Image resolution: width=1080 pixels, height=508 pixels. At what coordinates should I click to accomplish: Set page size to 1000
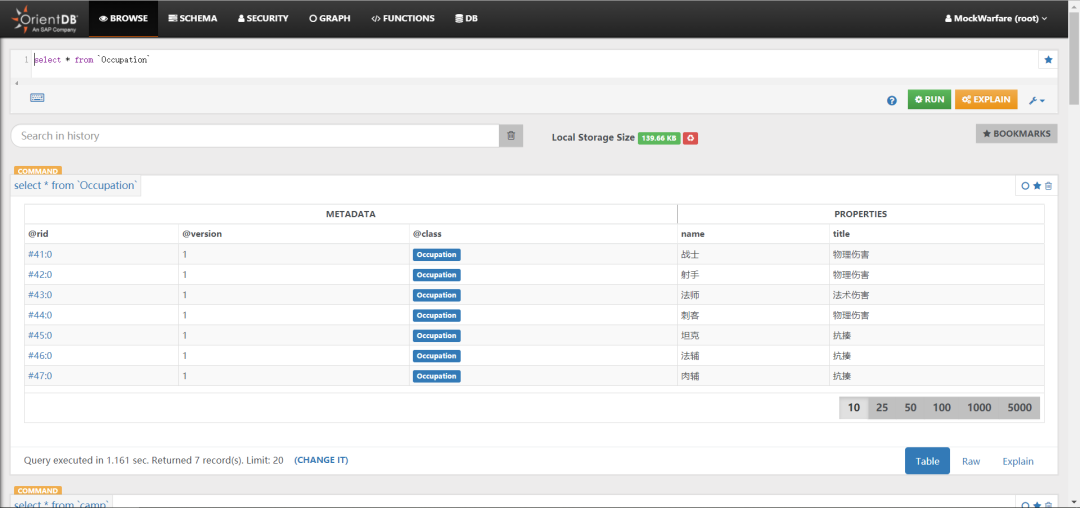979,408
